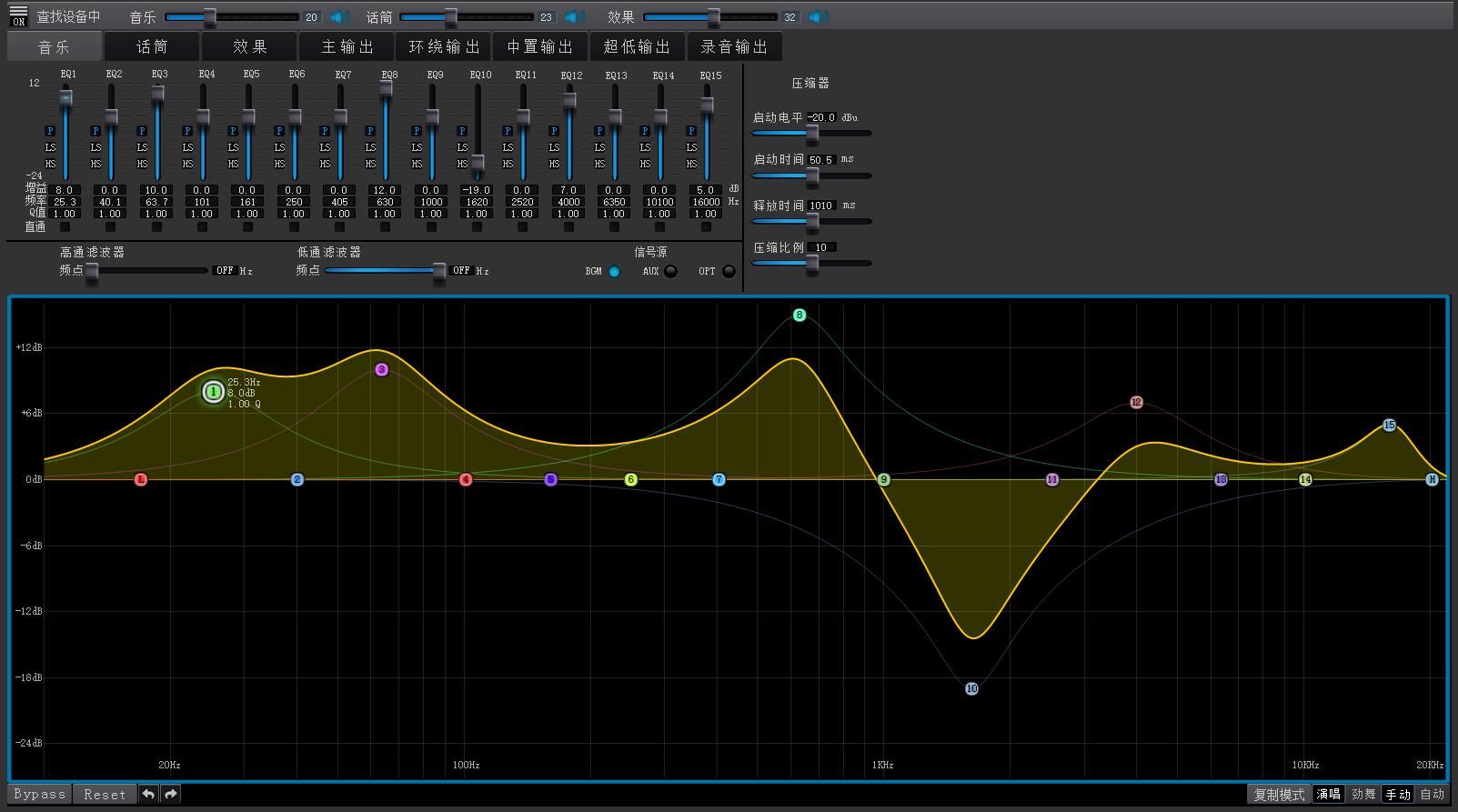Switch to the 音乐 tab
Viewport: 1458px width, 812px height.
tap(54, 46)
